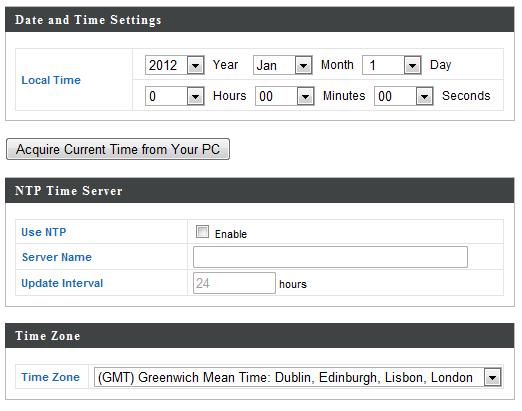Open the Minutes dropdown
The image size is (522, 411).
(285, 96)
